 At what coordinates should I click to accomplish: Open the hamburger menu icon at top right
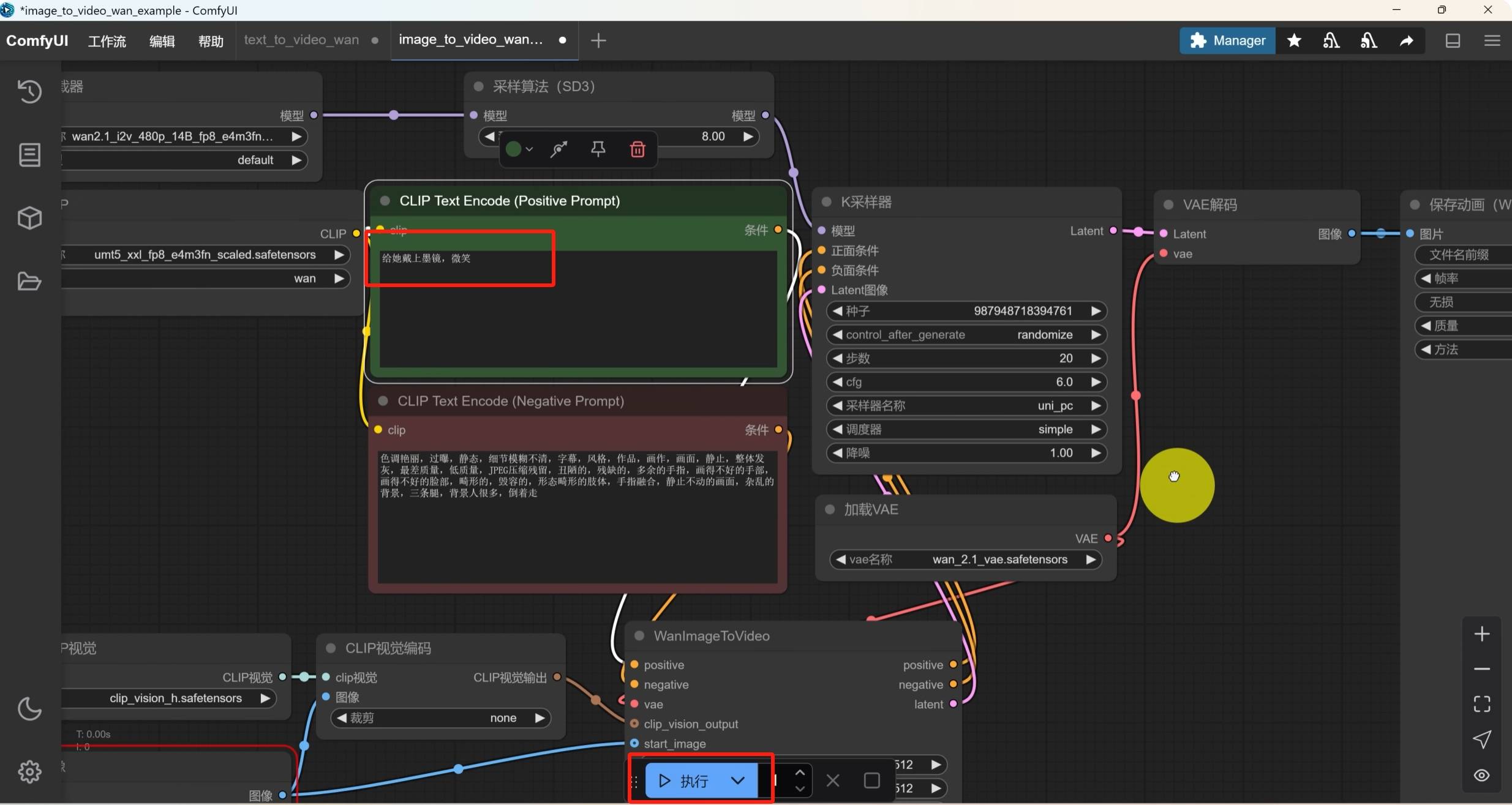[1492, 40]
